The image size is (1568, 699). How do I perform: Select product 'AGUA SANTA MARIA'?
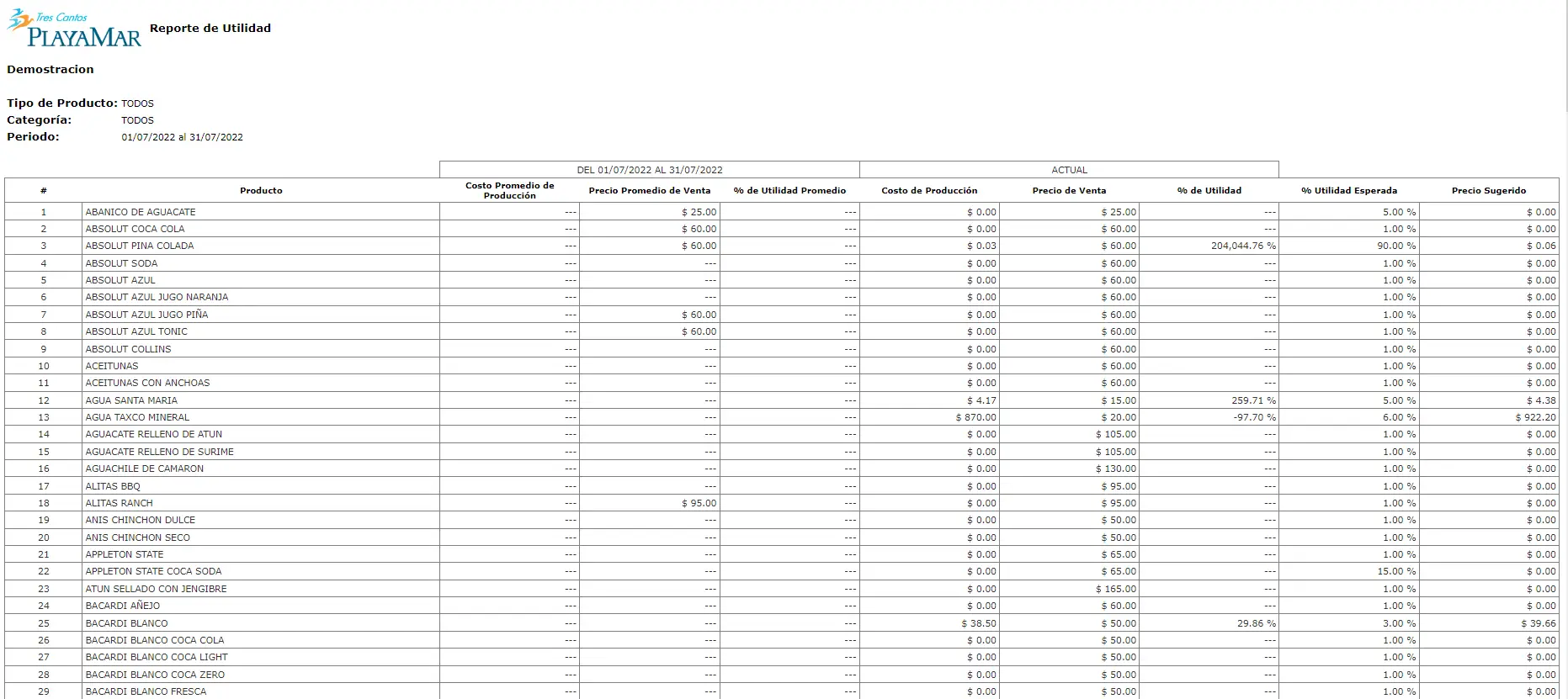131,400
